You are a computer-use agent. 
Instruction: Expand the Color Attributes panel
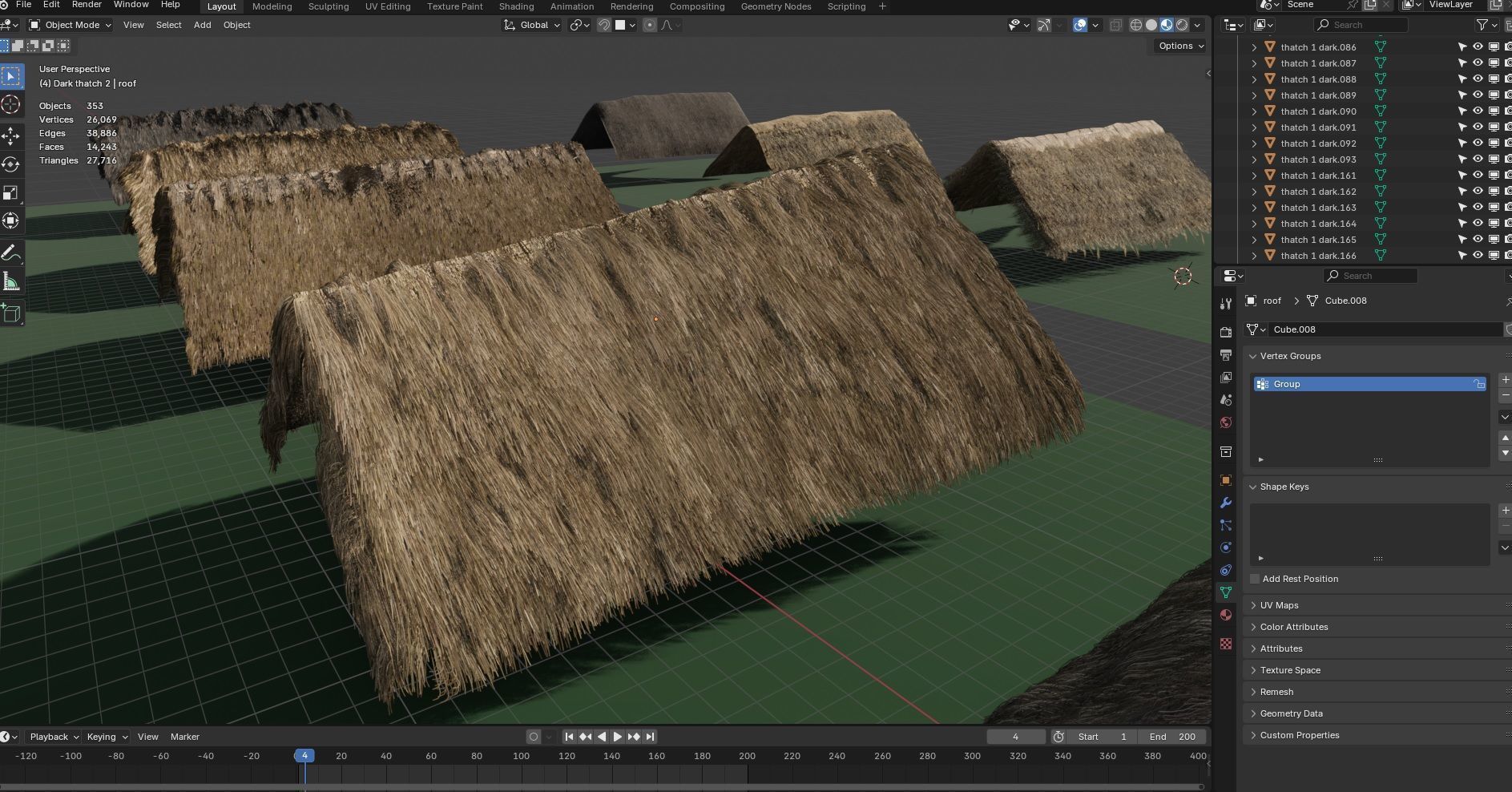coord(1293,627)
